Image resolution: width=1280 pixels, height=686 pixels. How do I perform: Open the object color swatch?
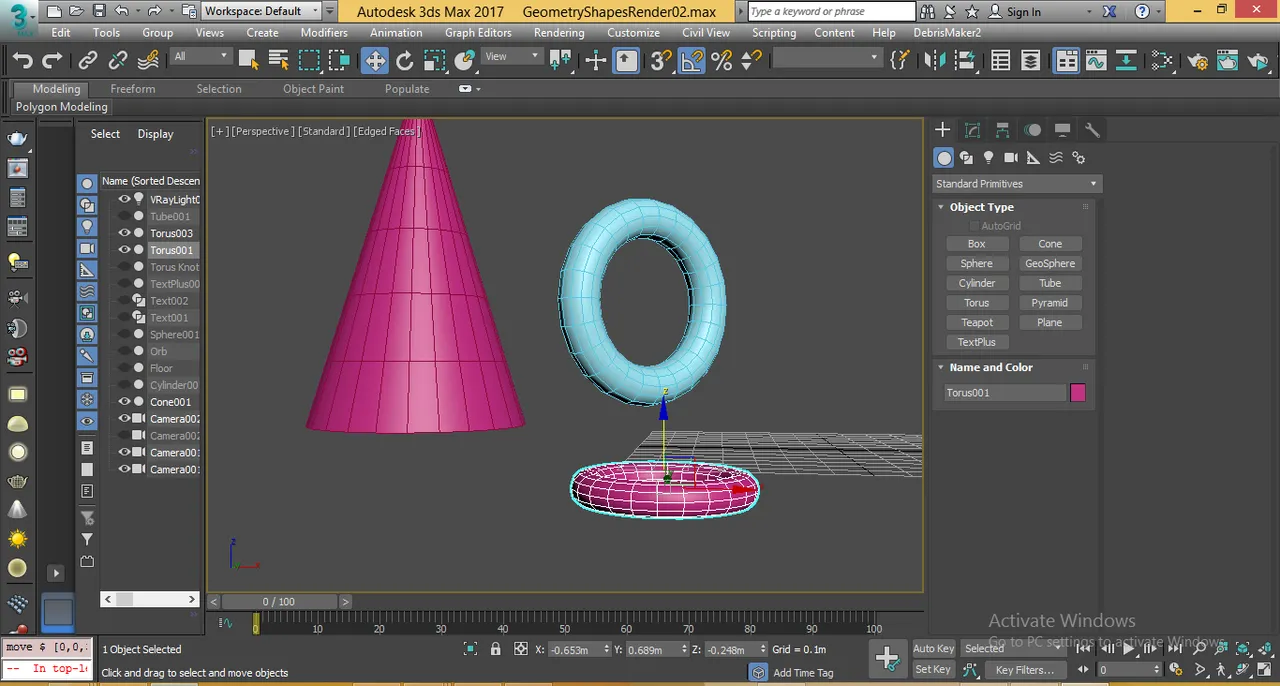[1078, 393]
